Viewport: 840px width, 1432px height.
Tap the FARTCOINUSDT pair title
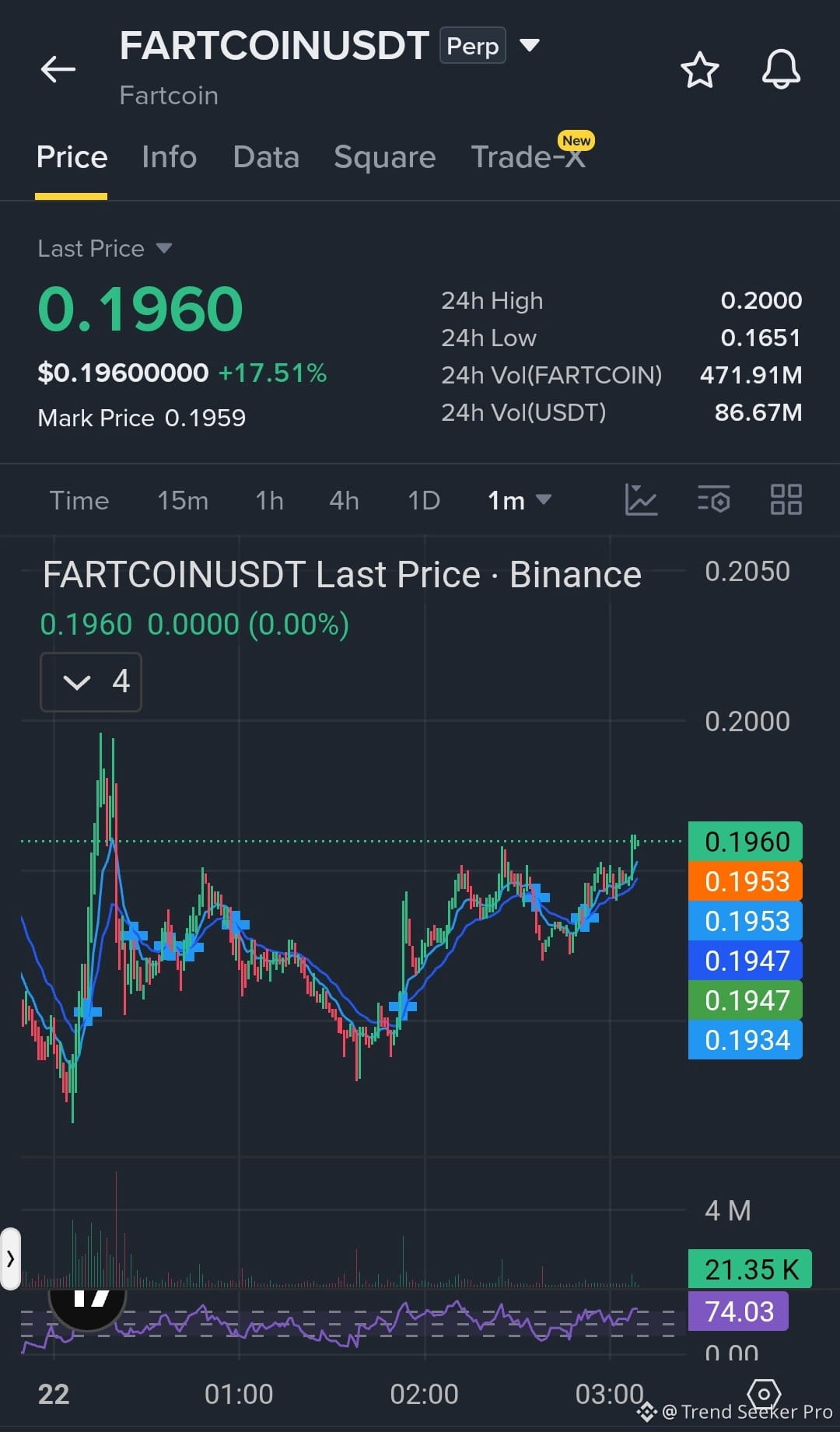click(274, 46)
